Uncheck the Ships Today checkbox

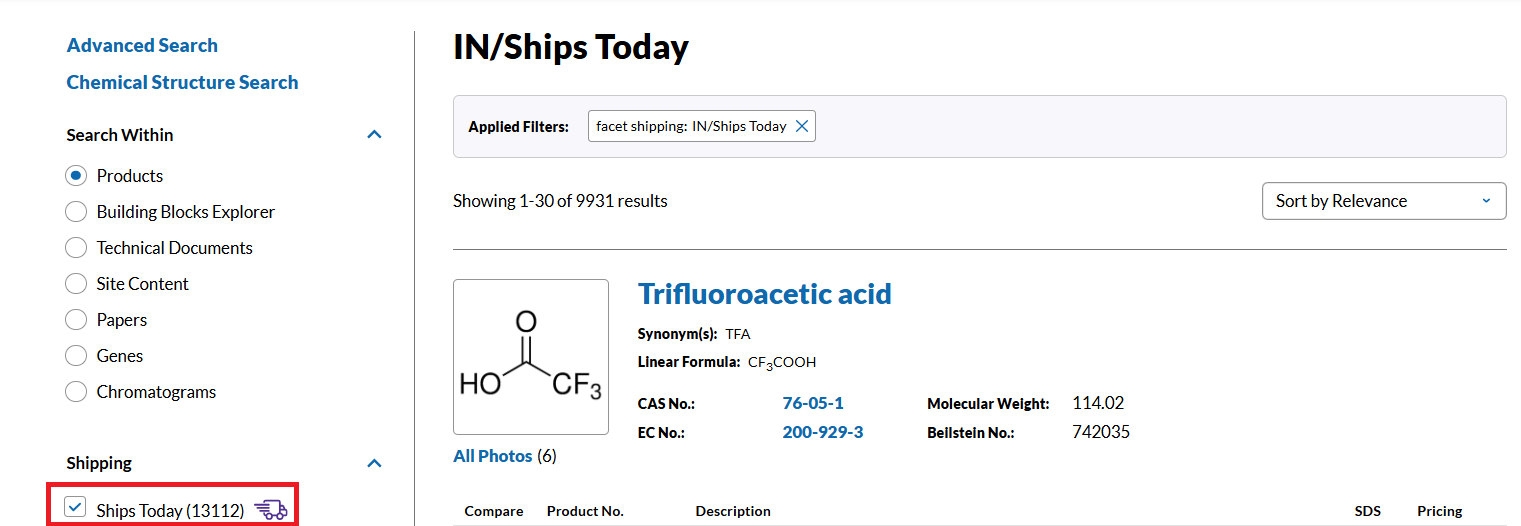tap(75, 507)
